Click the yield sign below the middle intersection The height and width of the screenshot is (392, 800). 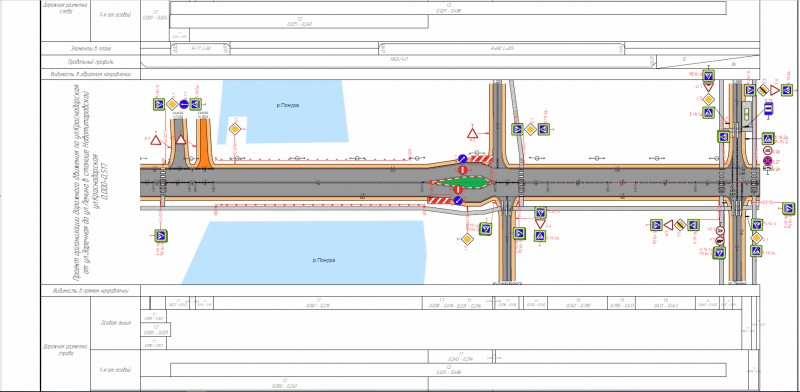click(540, 223)
